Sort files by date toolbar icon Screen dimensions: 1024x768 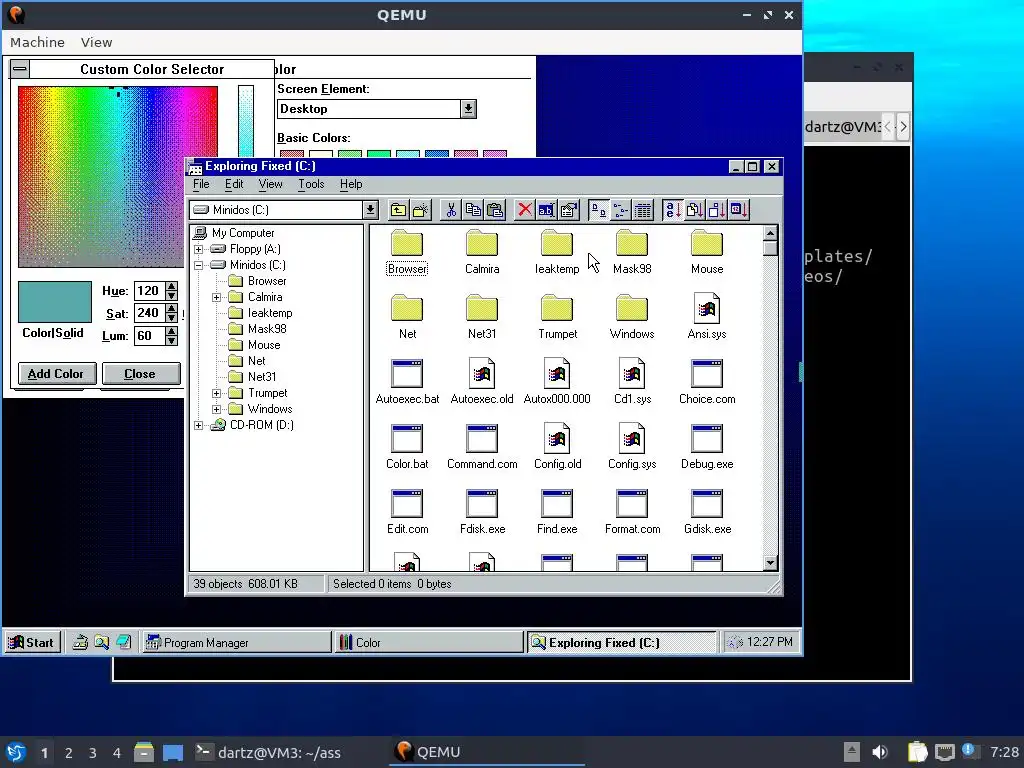click(x=739, y=210)
